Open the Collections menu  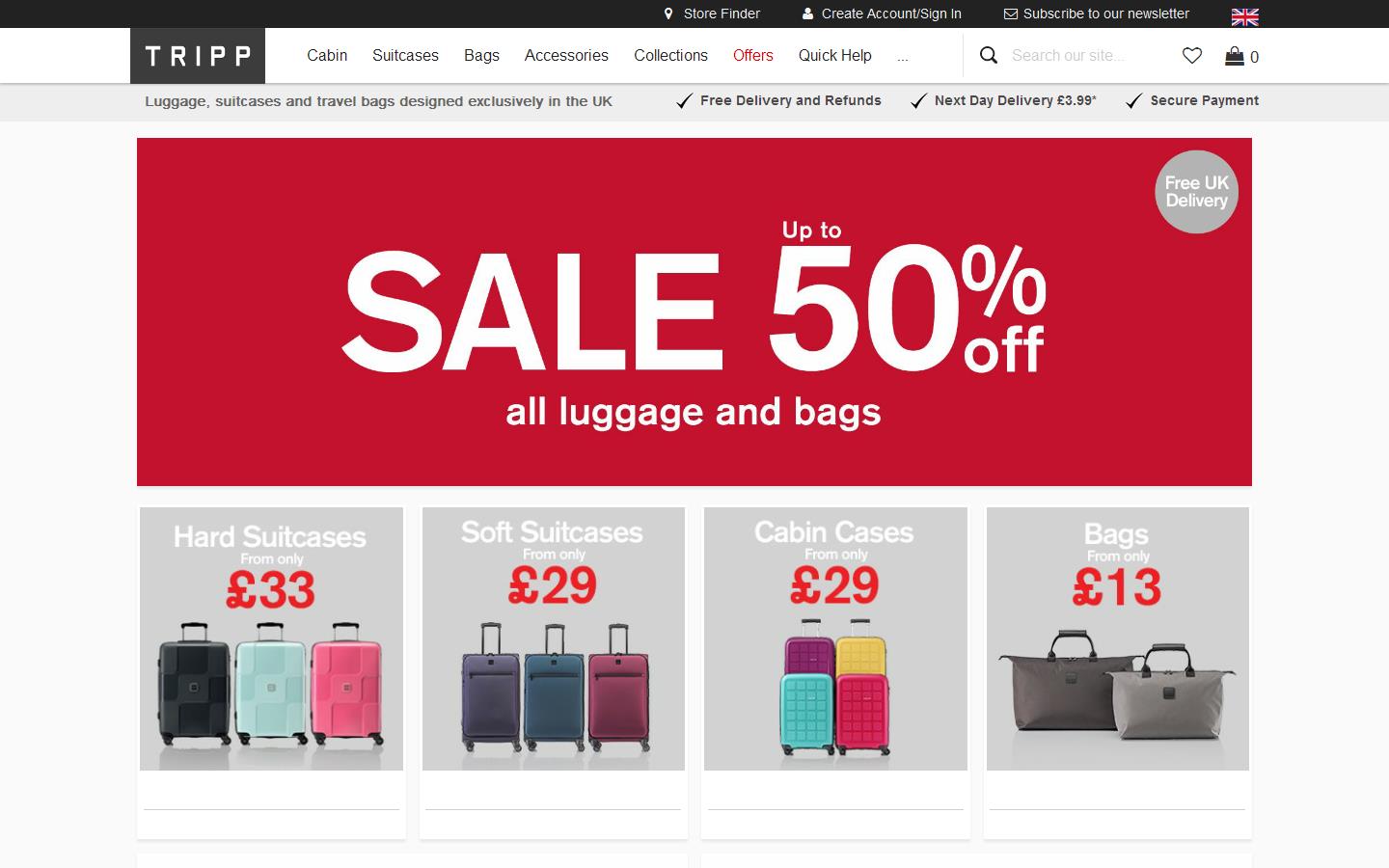click(x=670, y=56)
